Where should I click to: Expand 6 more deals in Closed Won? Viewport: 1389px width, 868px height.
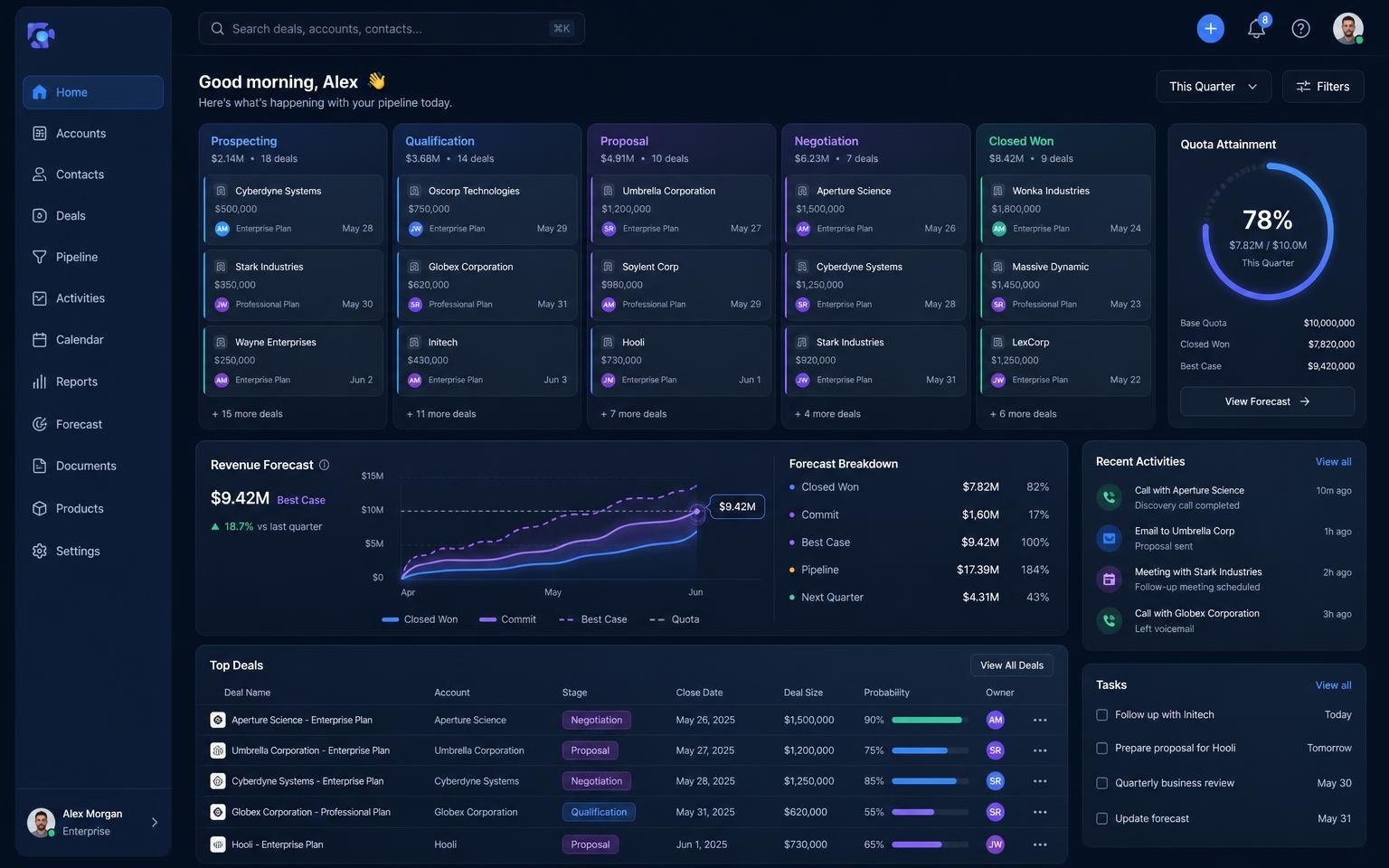coord(1024,414)
